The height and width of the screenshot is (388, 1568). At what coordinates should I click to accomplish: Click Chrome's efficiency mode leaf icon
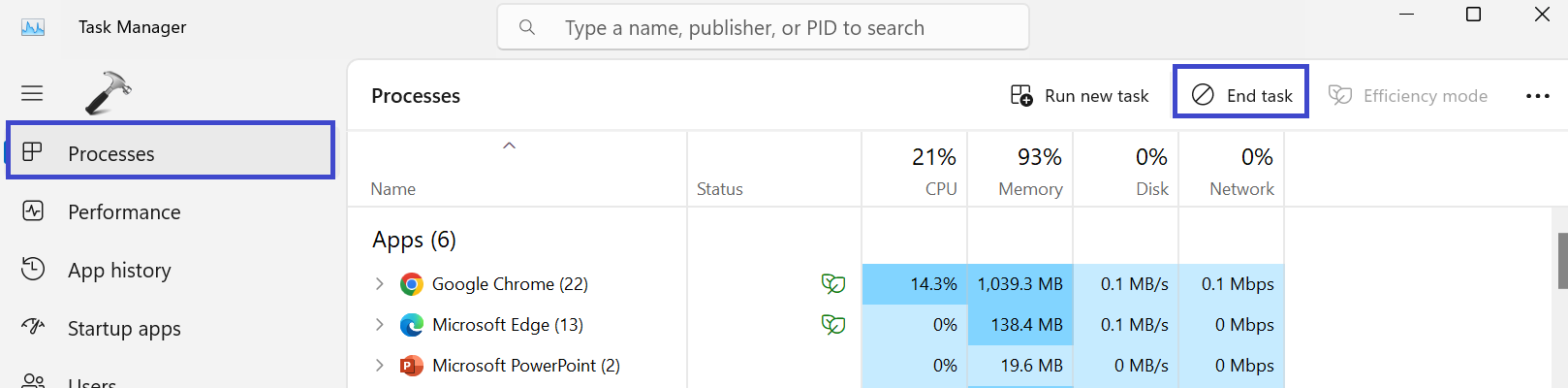pos(832,284)
